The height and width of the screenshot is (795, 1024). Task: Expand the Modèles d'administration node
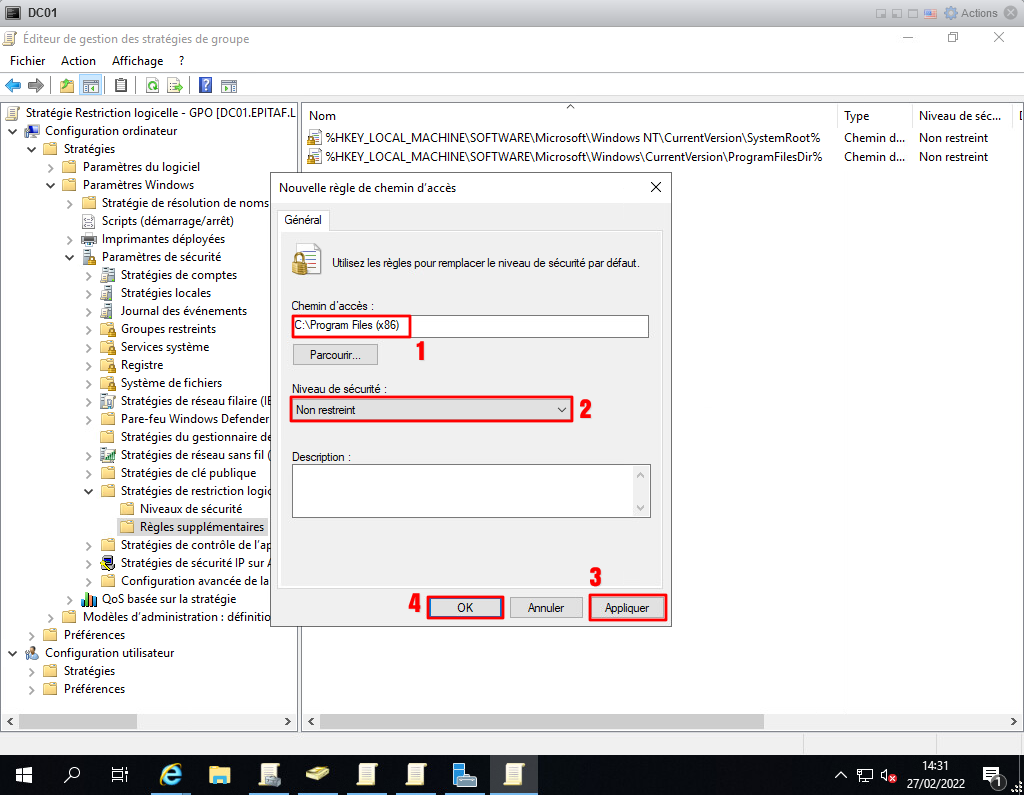51,617
